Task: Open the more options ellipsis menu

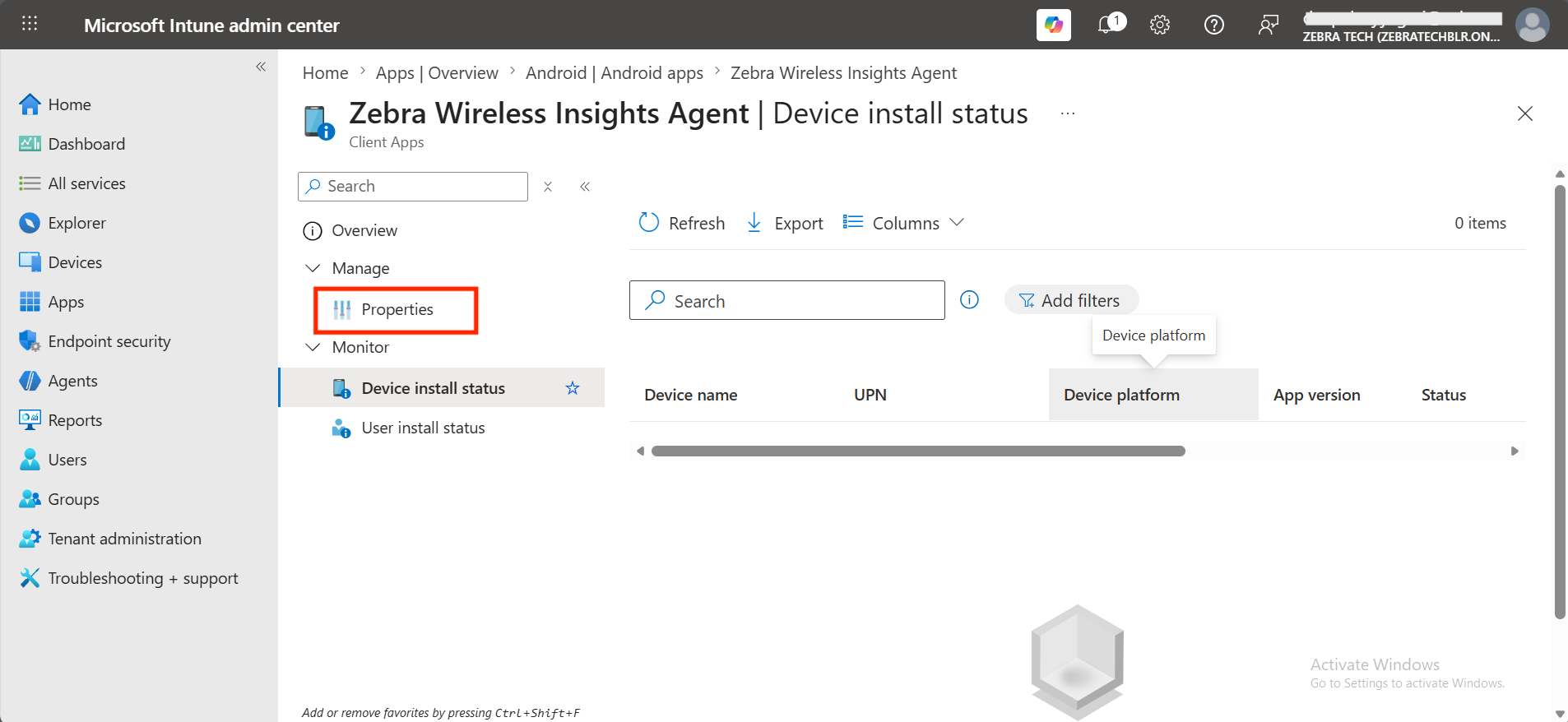Action: click(x=1068, y=113)
